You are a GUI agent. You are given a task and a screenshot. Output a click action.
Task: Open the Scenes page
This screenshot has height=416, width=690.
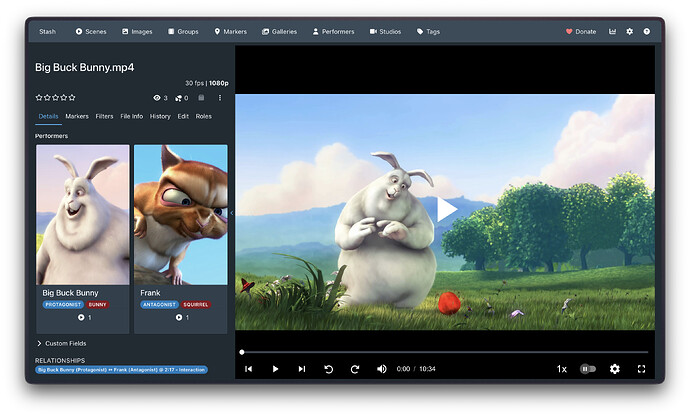(91, 32)
